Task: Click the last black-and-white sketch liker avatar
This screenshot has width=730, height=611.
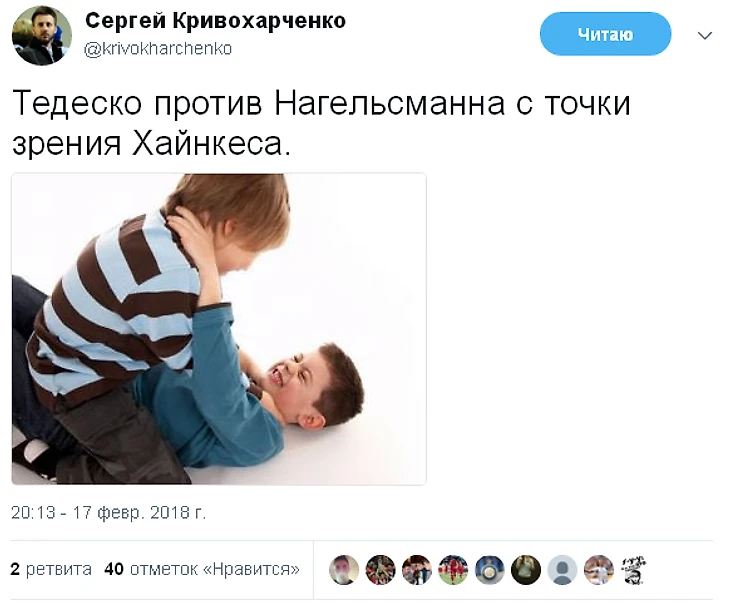Action: (634, 570)
